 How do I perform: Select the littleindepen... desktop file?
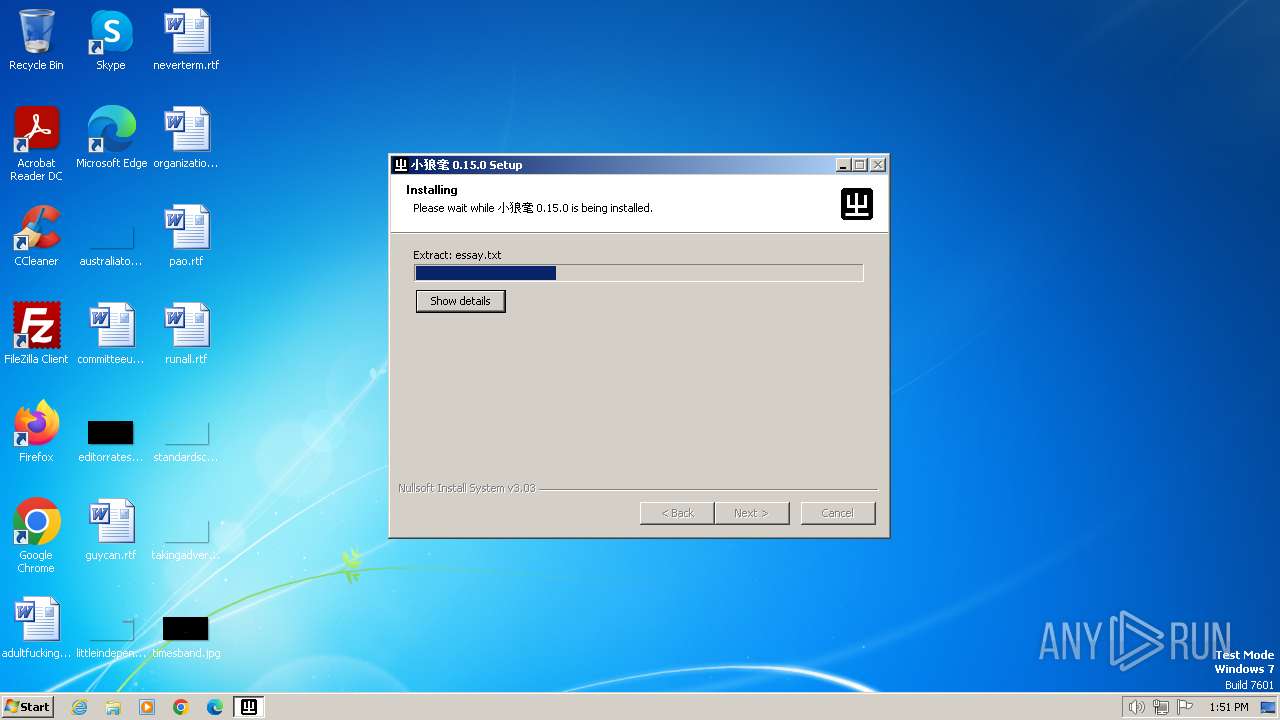(x=111, y=636)
